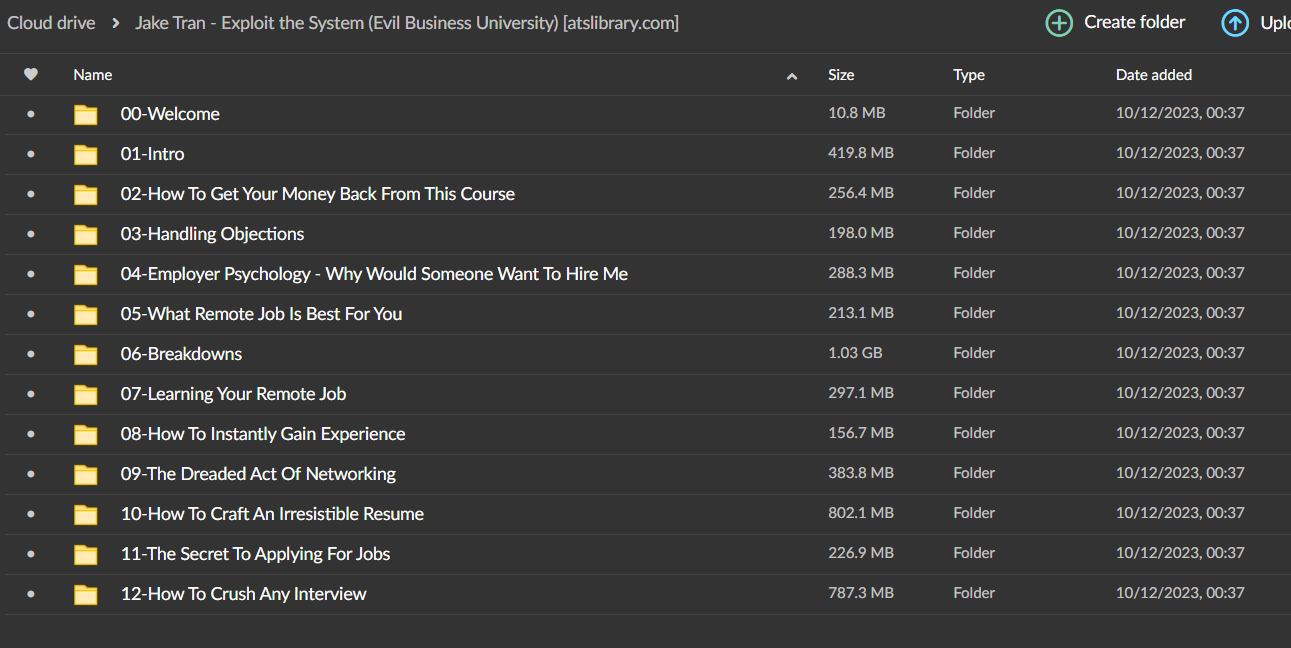Screen dimensions: 1291x648
Task: Click folder icon for 02-How To Get Your Money Back
Action: tap(86, 195)
